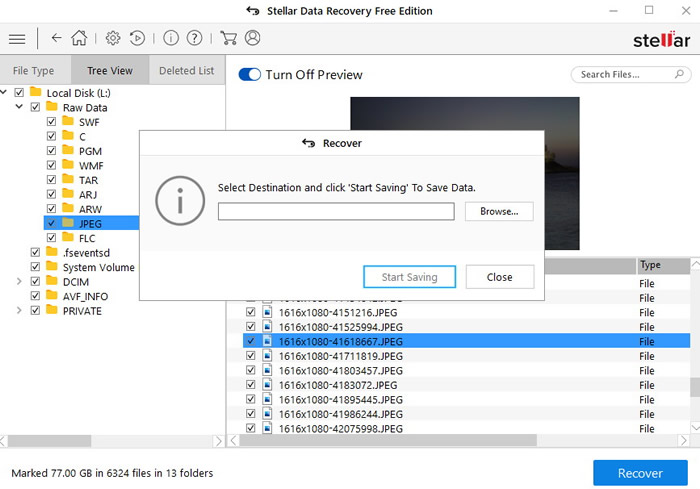Collapse the Local Disk (L:) node
Screen dimensions: 700x489
click(5, 93)
